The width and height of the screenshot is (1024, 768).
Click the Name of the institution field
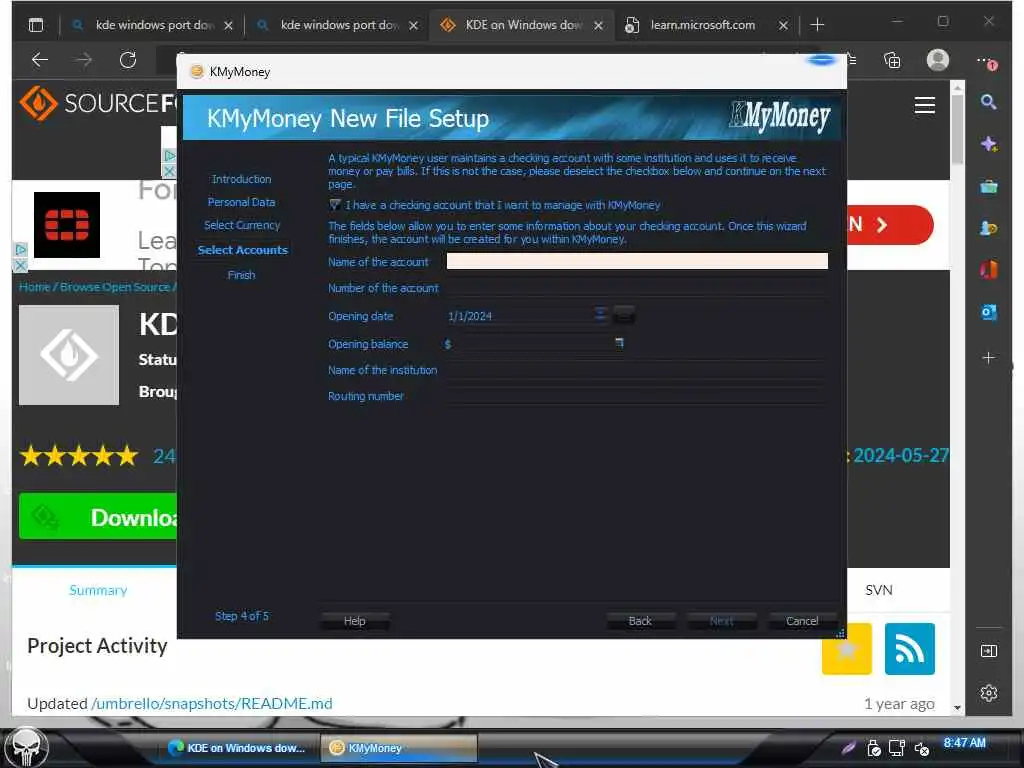tap(637, 370)
